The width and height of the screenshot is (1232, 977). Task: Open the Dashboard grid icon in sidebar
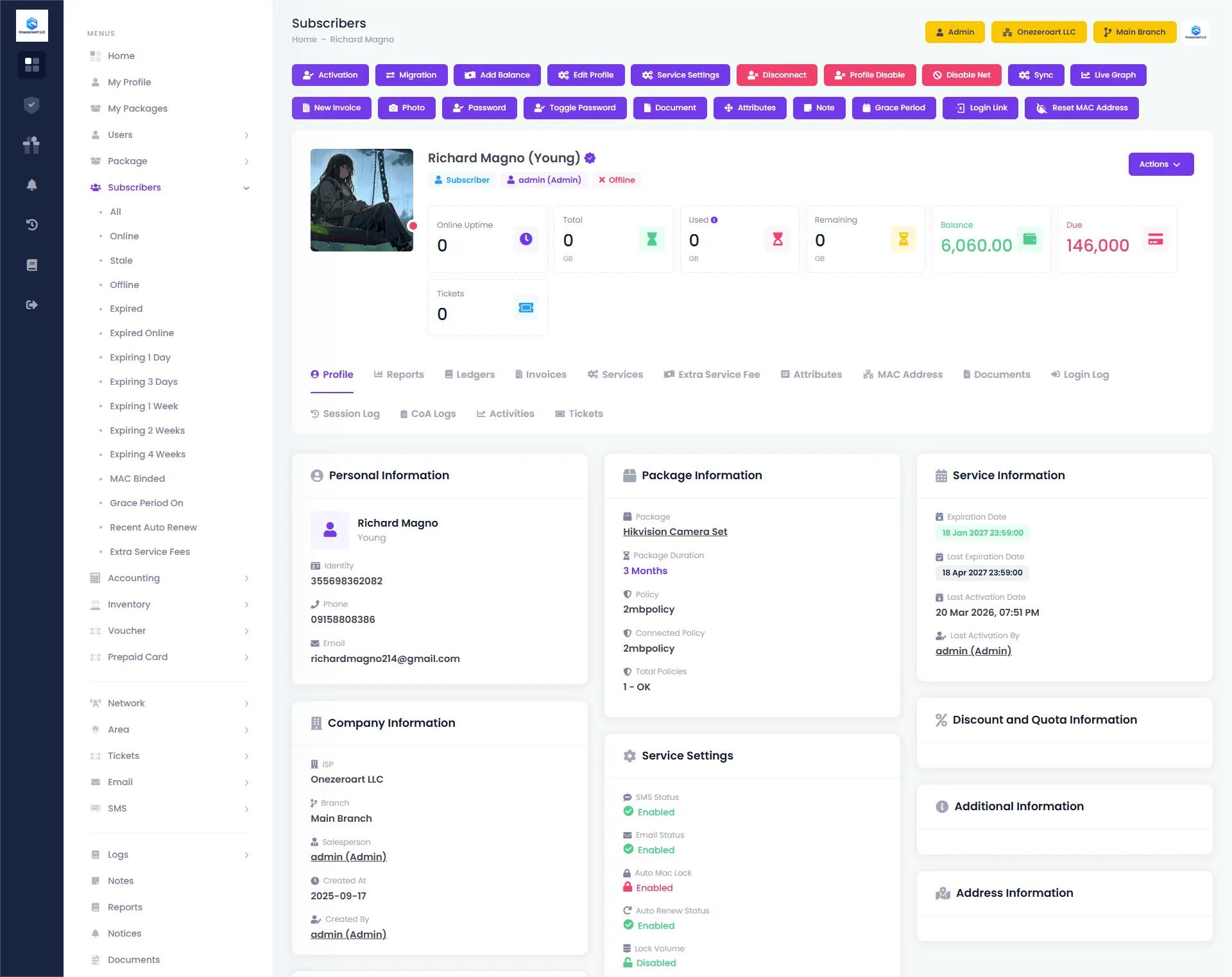[x=31, y=65]
